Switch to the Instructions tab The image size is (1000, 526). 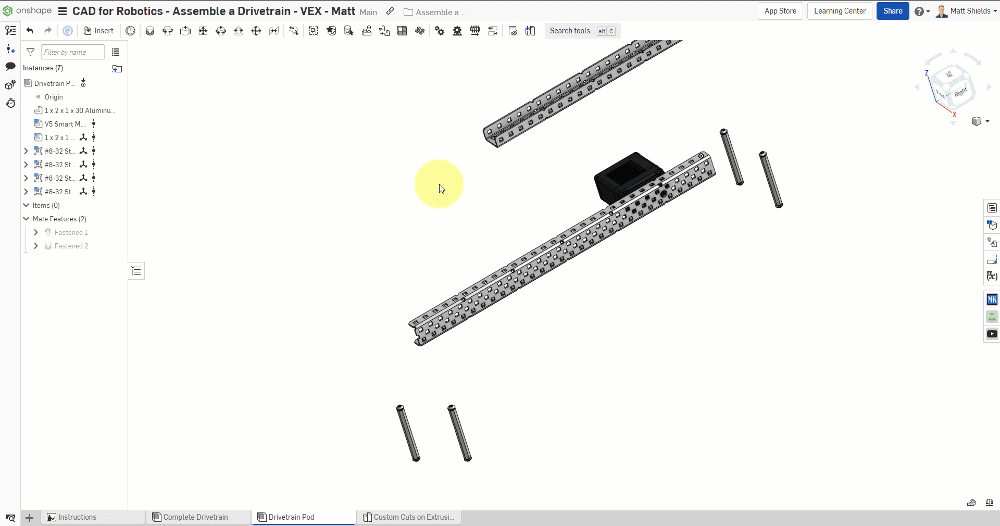coord(77,517)
